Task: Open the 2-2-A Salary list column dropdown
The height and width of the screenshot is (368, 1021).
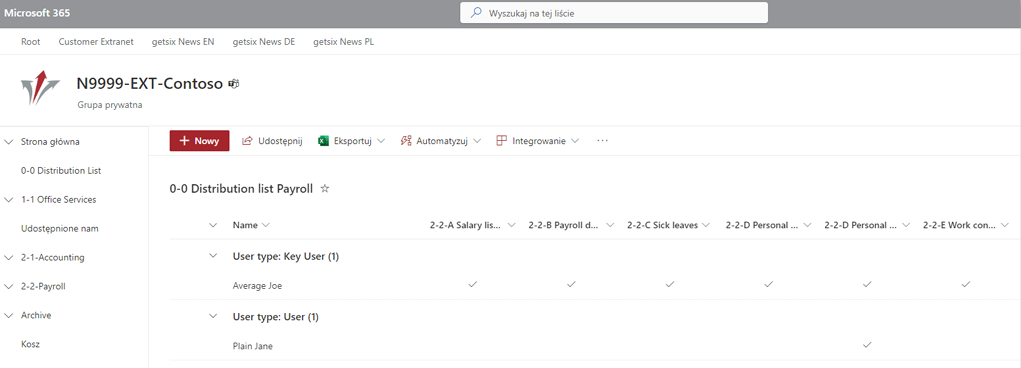Action: (x=511, y=225)
